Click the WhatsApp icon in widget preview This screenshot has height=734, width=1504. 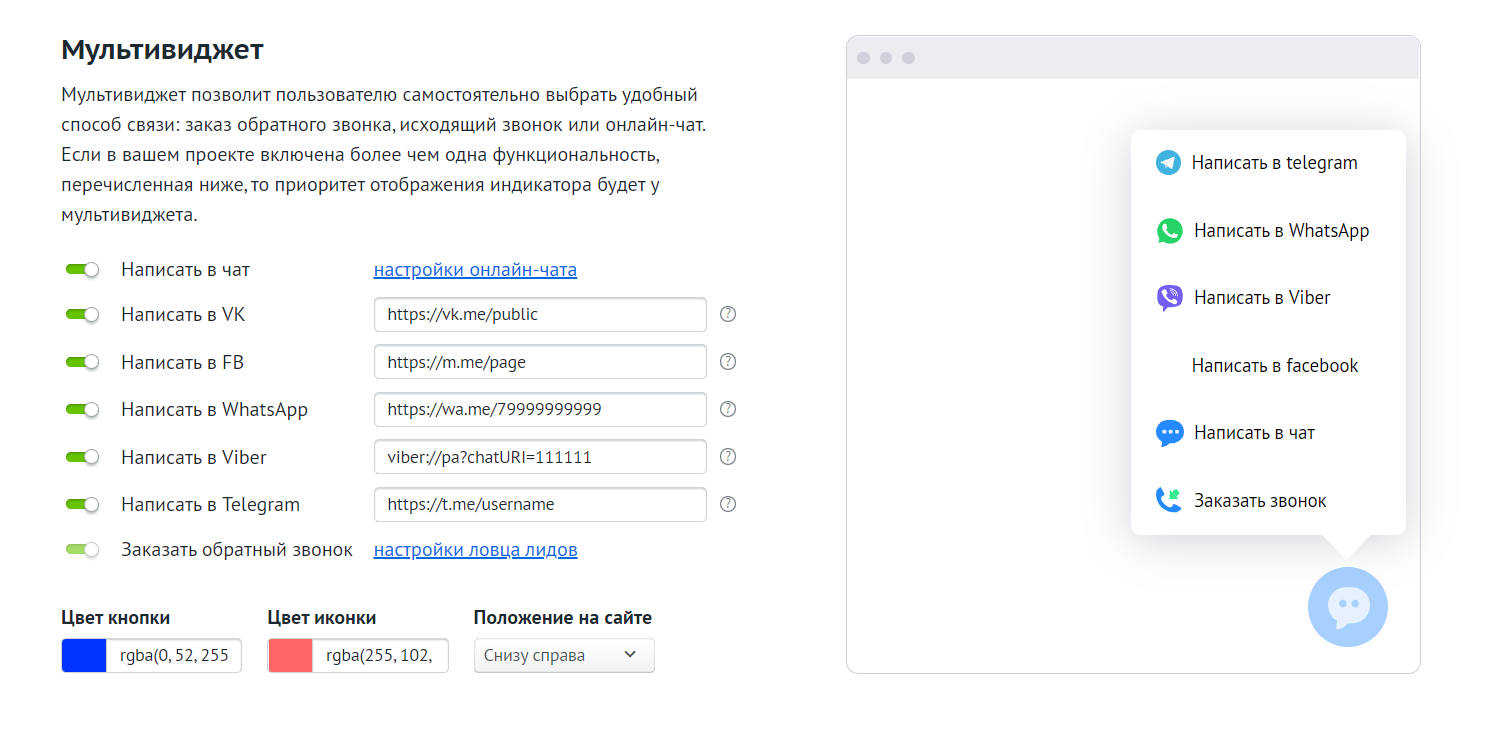point(1169,231)
